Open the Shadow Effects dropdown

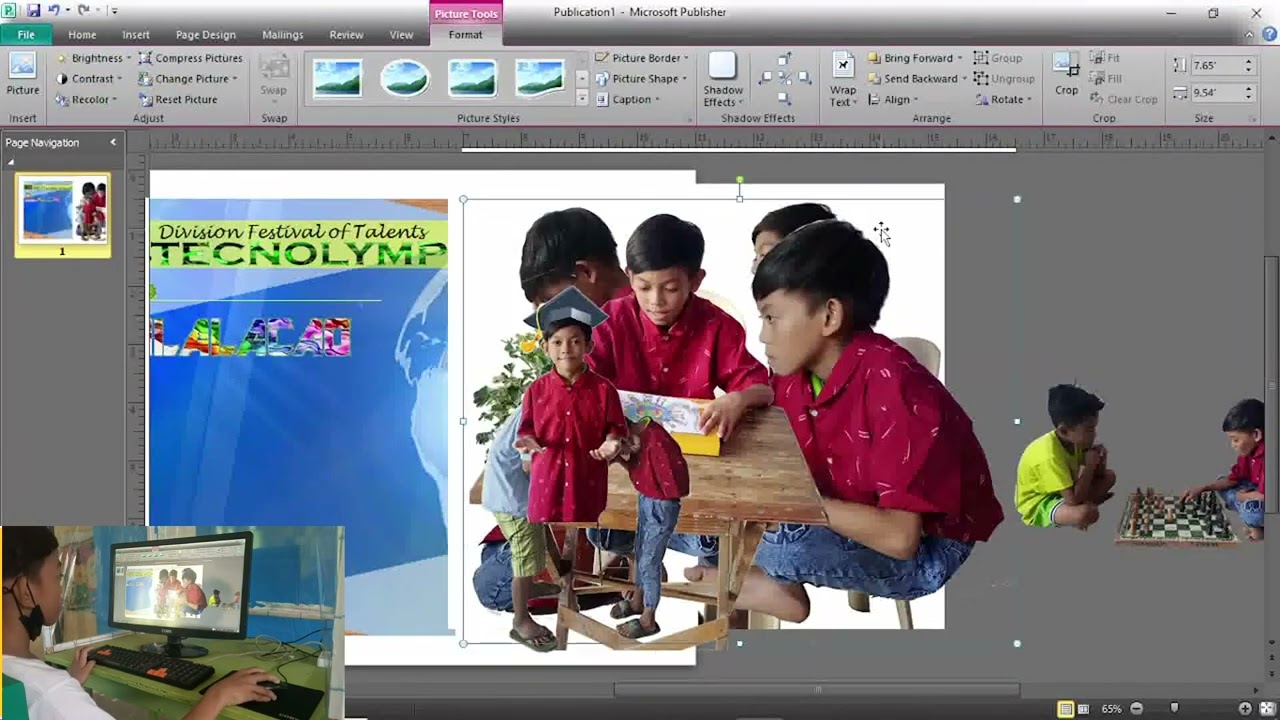723,79
